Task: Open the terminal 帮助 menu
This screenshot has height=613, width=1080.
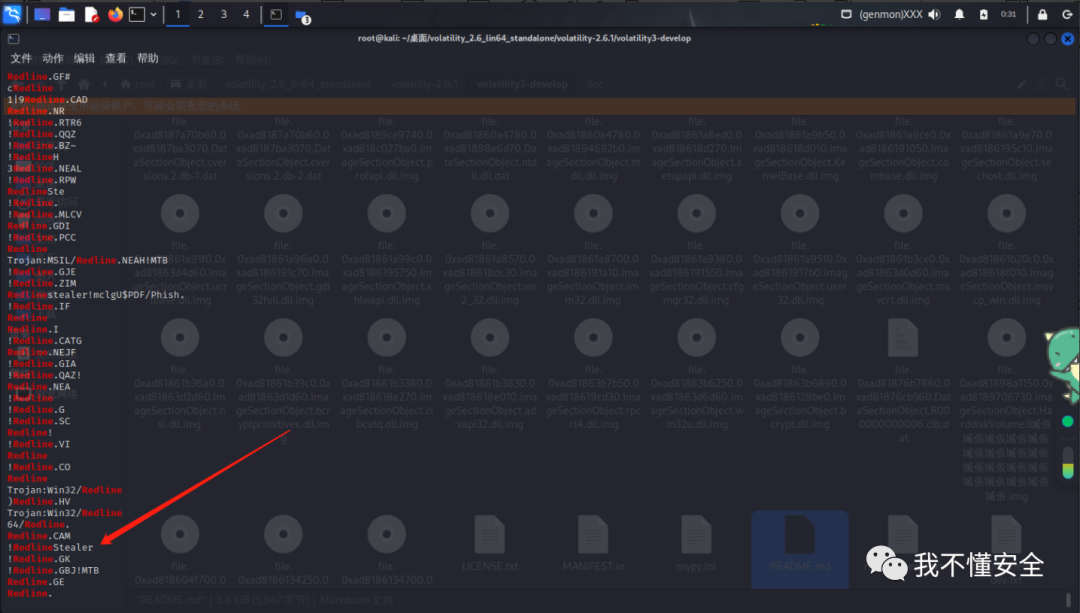Action: pos(147,59)
